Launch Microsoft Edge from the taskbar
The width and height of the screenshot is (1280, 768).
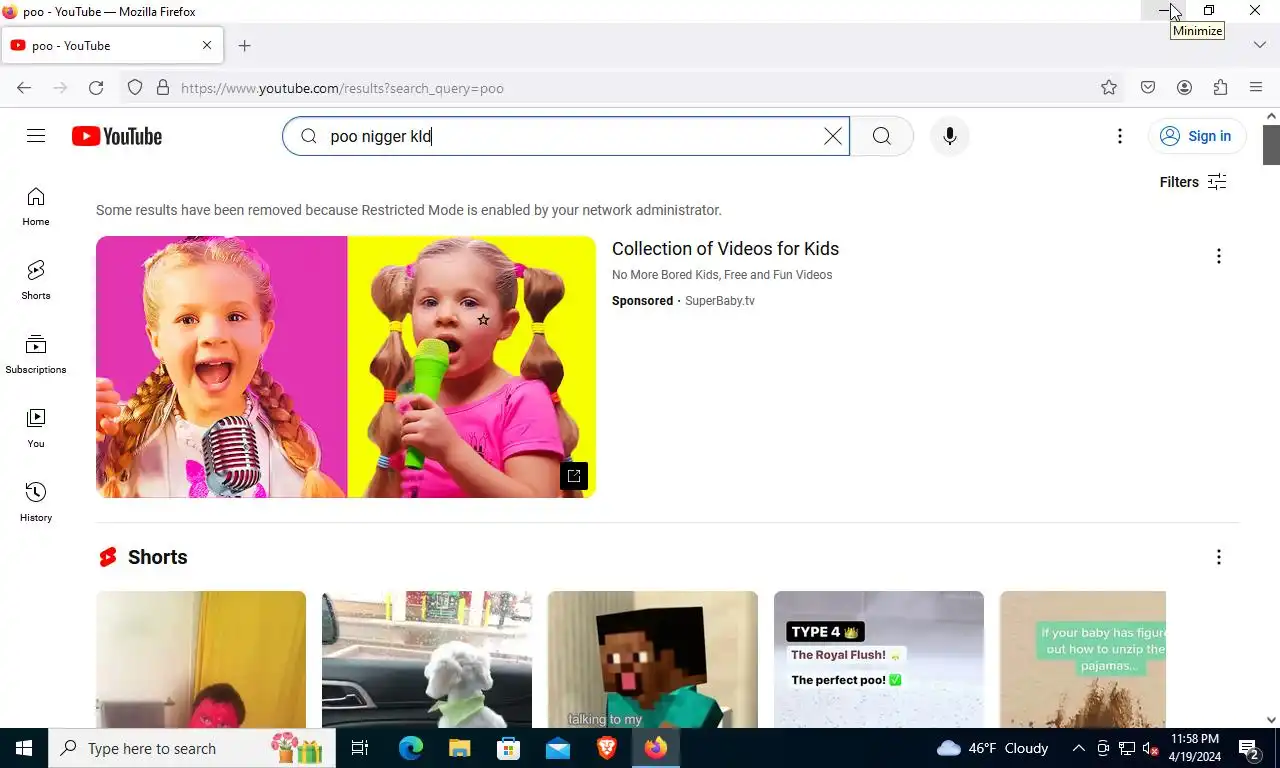411,748
